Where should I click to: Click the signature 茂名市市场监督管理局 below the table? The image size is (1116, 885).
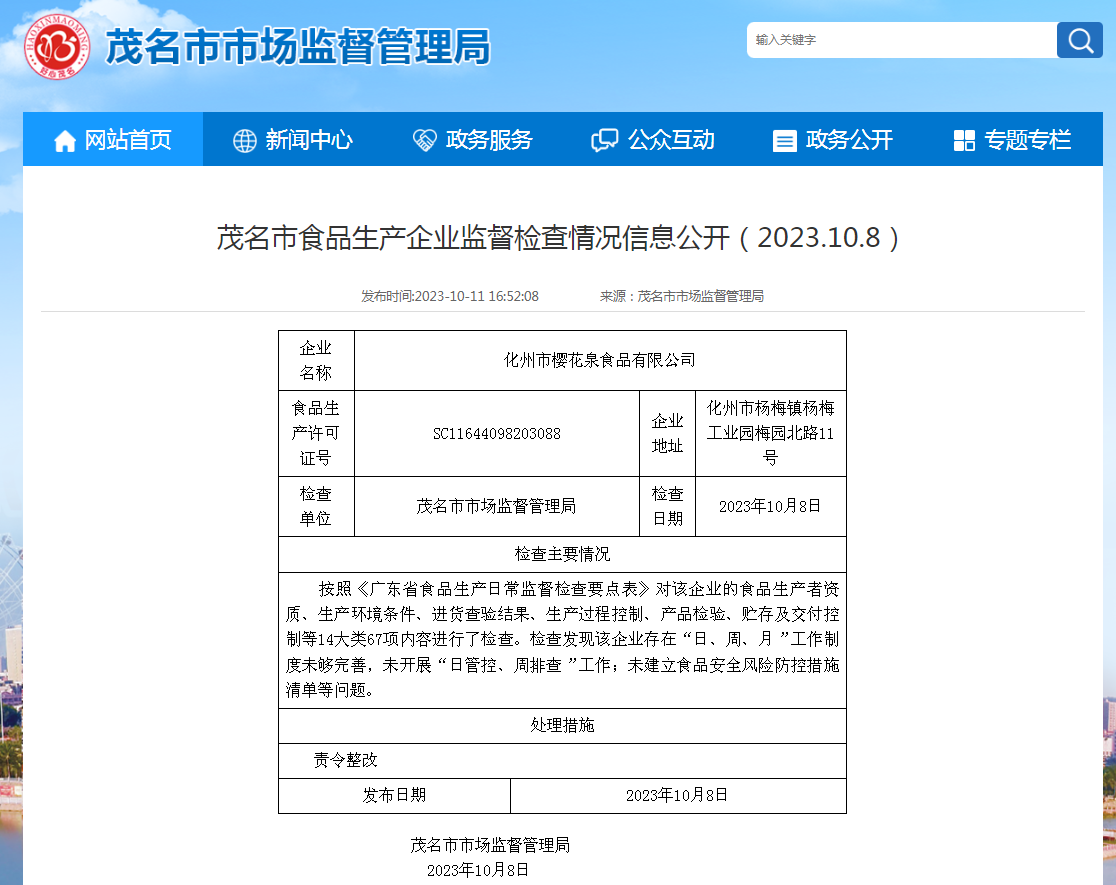coord(490,845)
